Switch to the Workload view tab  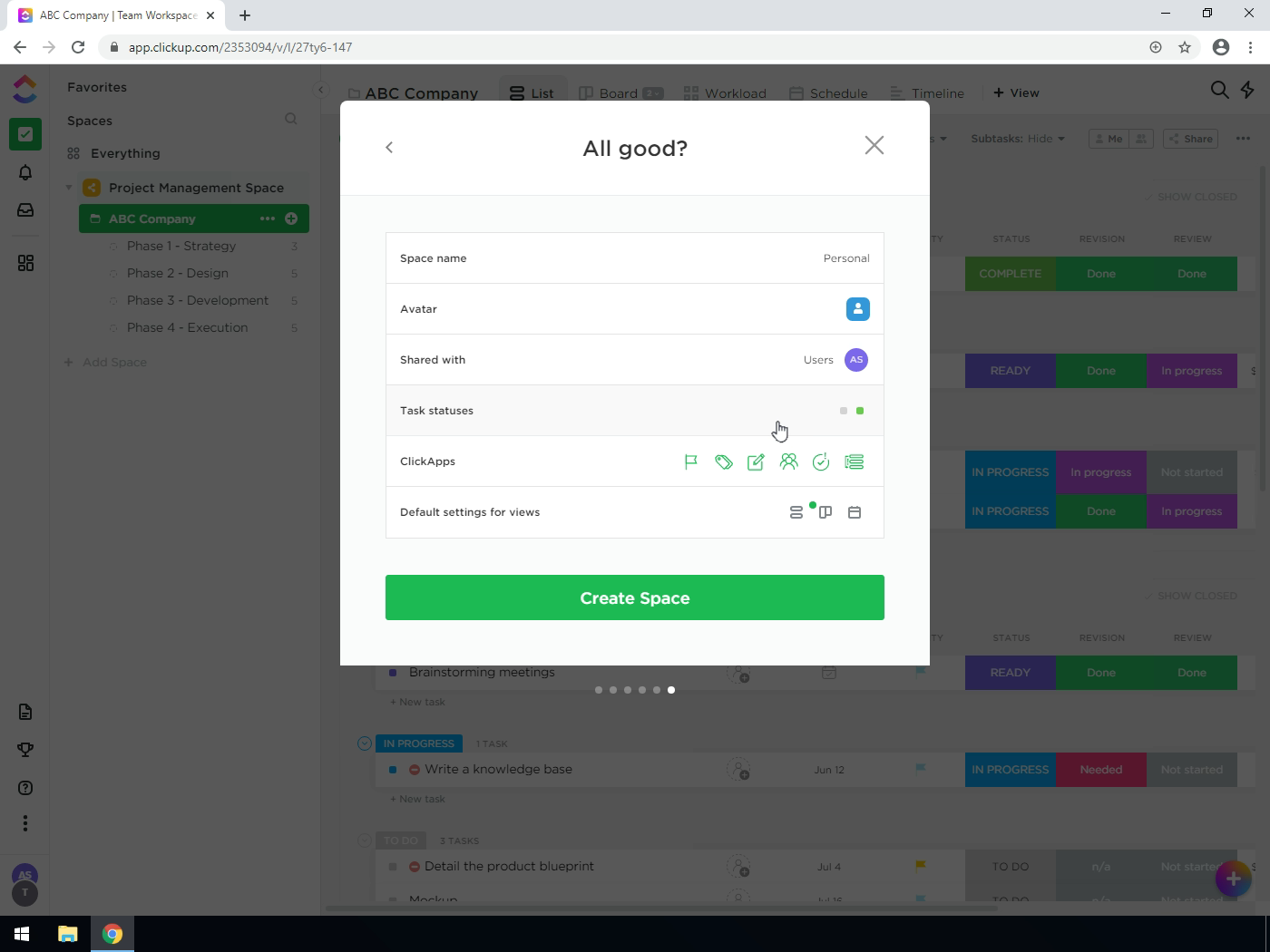[725, 92]
